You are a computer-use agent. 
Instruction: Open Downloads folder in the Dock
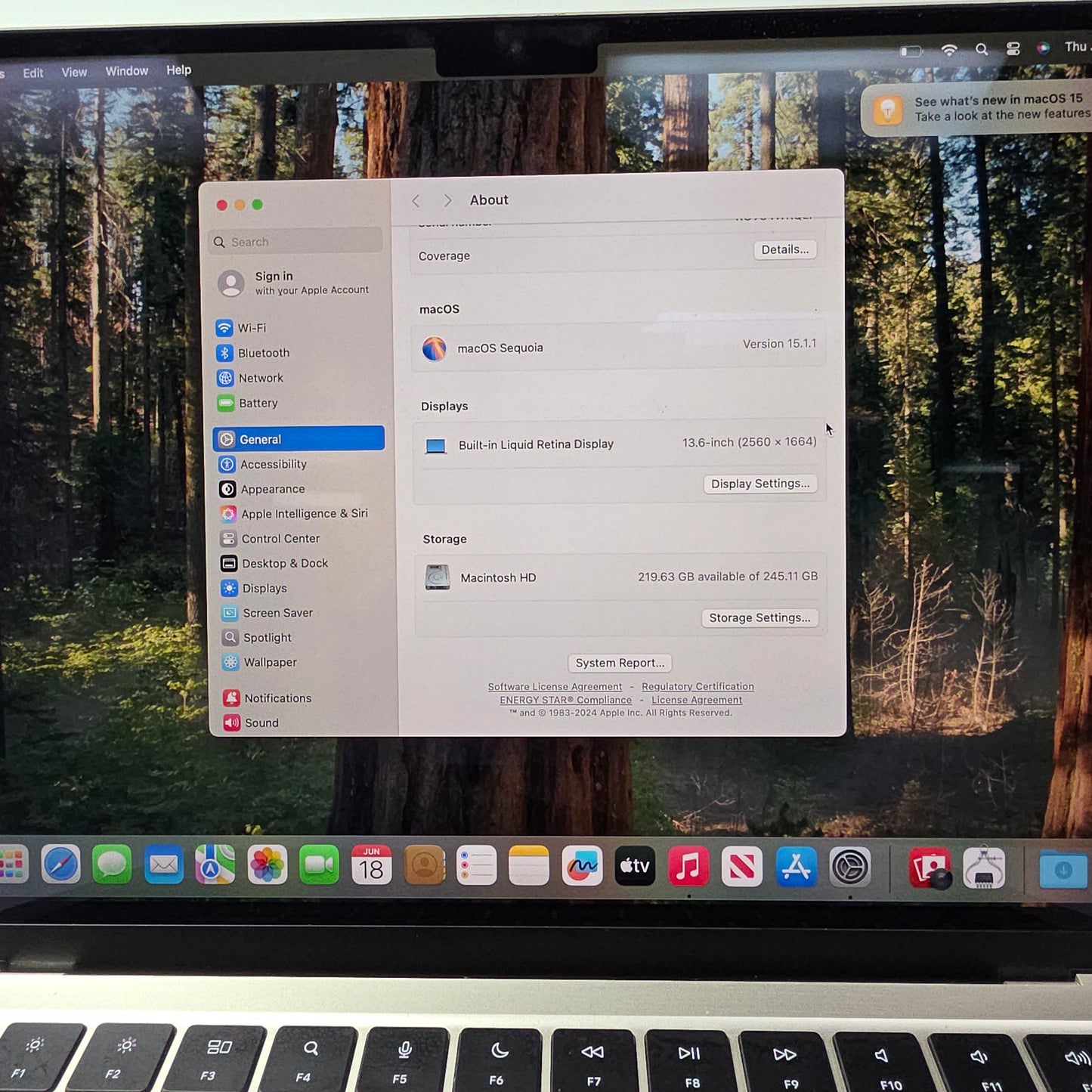(x=1063, y=868)
